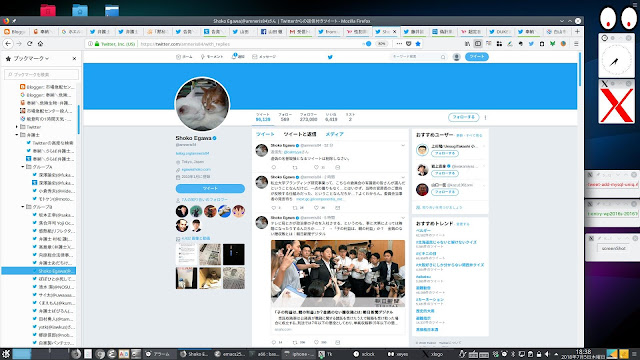
Task: Click the bookmarks search field
Action: 41,74
